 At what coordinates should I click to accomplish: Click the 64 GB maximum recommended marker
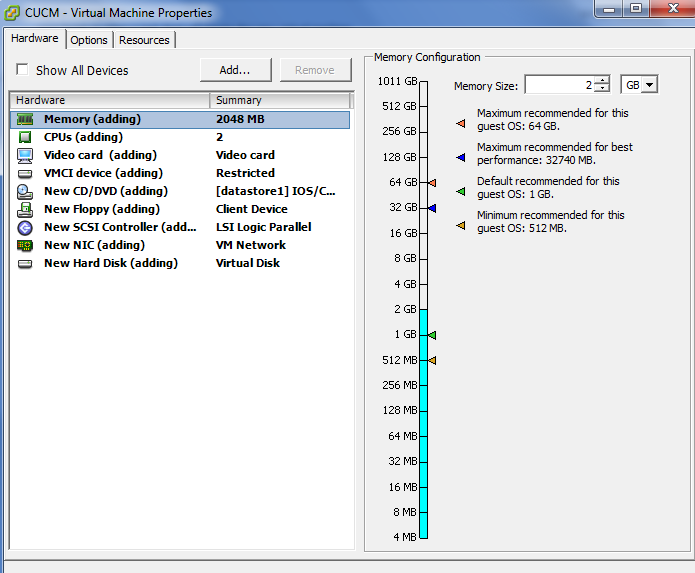[432, 183]
